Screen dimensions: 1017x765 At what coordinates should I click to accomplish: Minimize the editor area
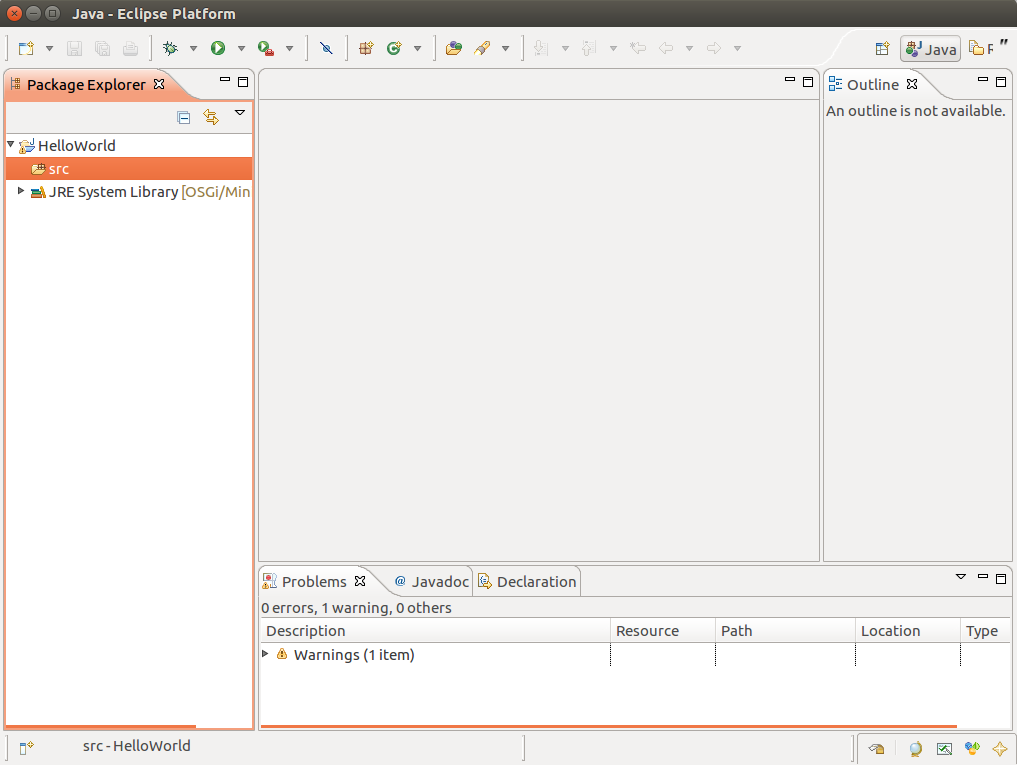[790, 80]
